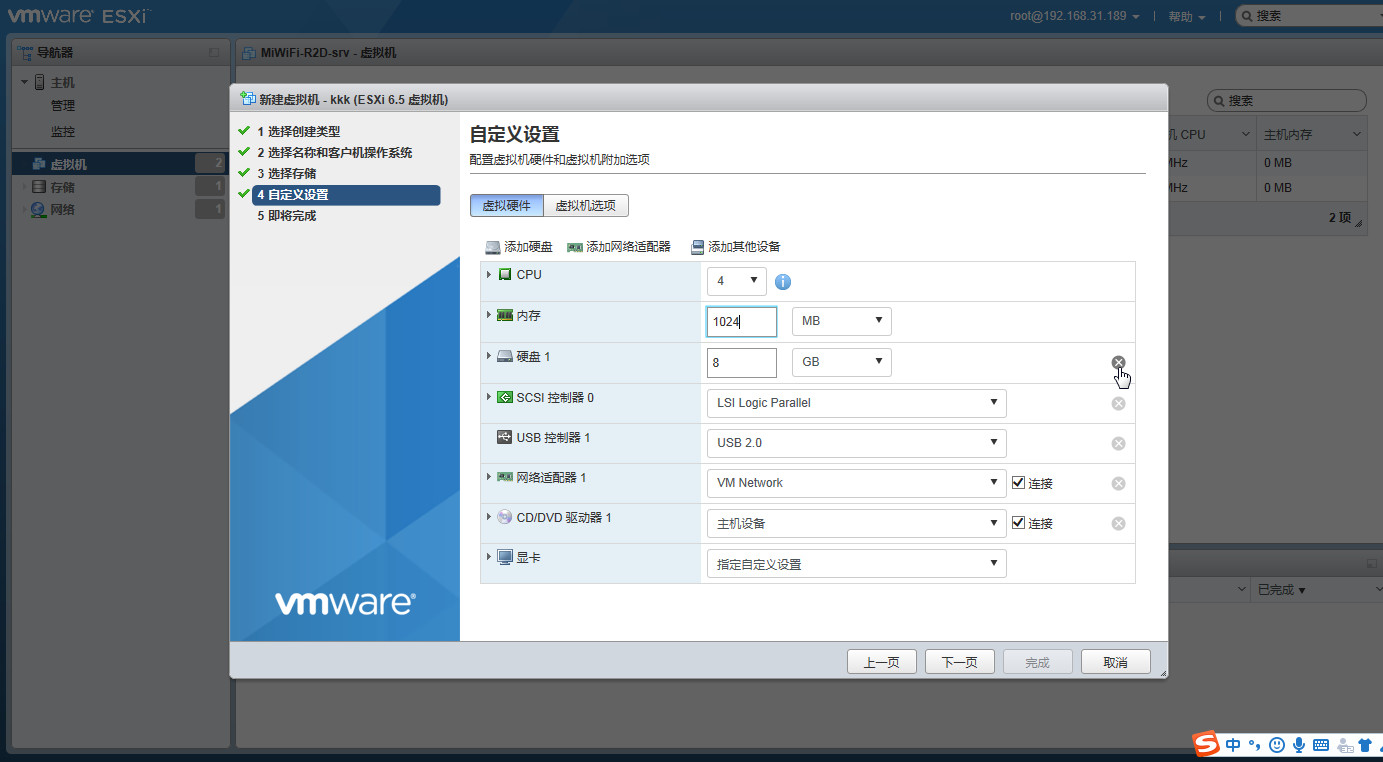Remove USB controller 1 with X icon
This screenshot has width=1383, height=762.
pyautogui.click(x=1118, y=443)
